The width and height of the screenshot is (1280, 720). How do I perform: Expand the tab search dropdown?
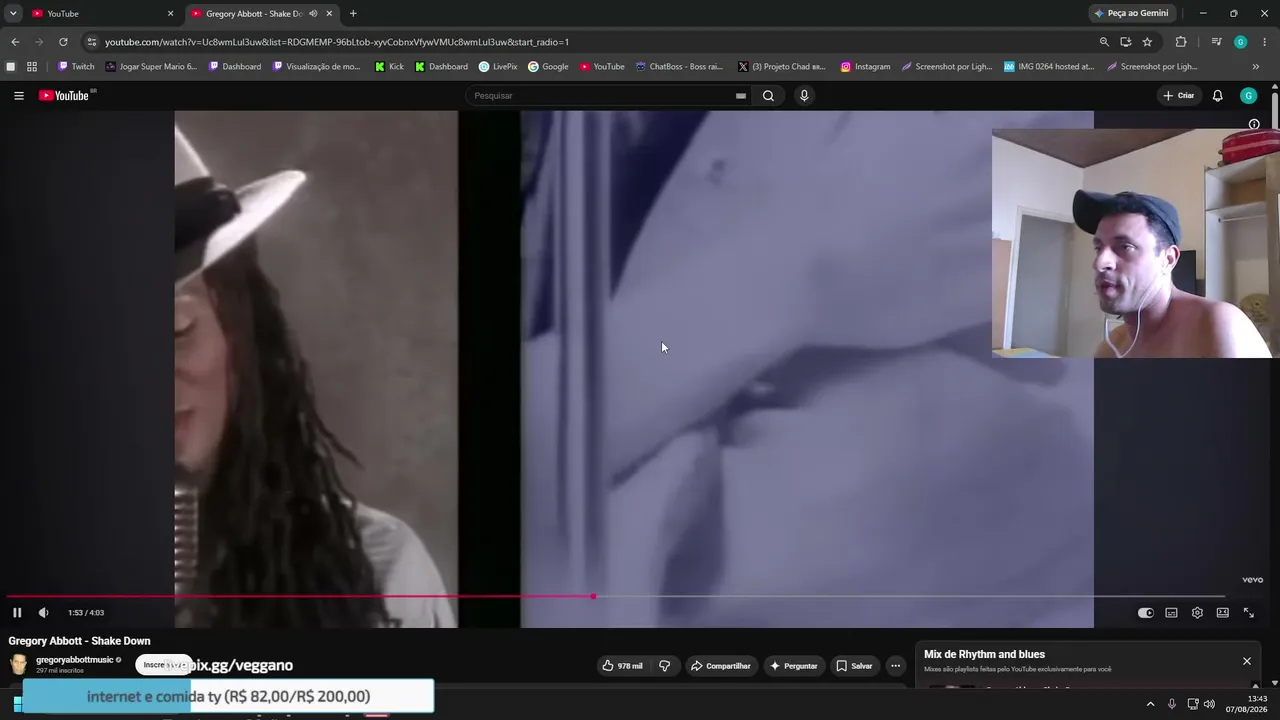[13, 14]
